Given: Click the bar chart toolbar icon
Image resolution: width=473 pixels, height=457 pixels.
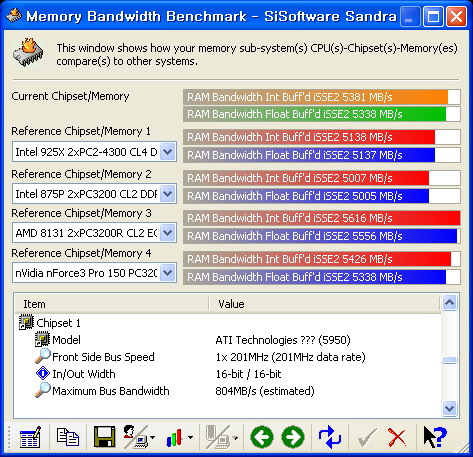Looking at the screenshot, I should click(174, 437).
